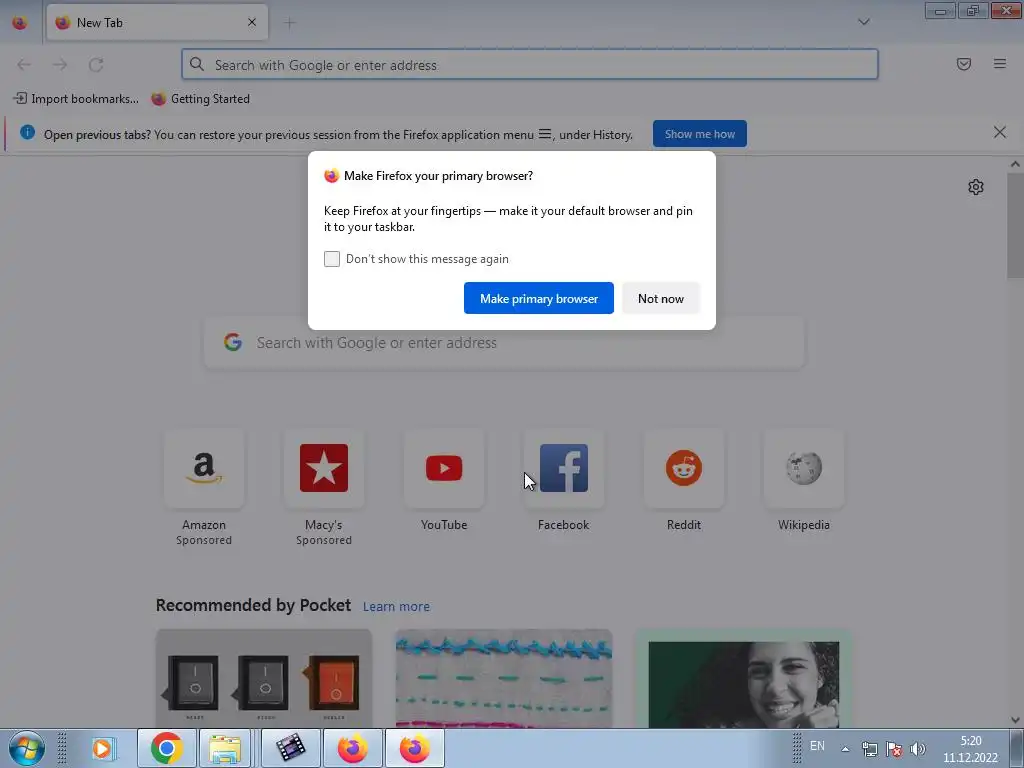Open the volume tray icon
The width and height of the screenshot is (1024, 768).
click(x=918, y=748)
